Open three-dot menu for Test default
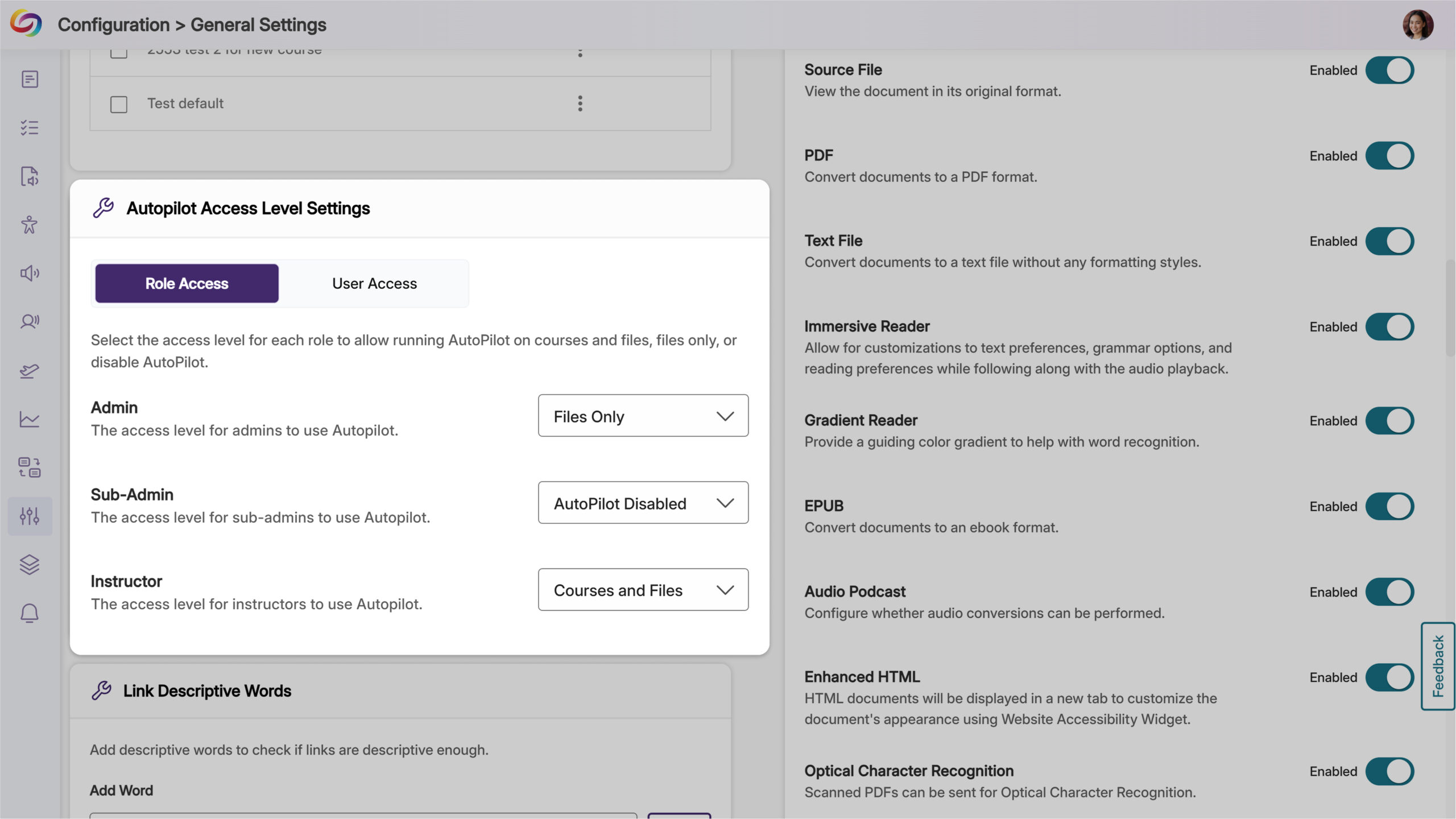The height and width of the screenshot is (819, 1456). coord(580,104)
